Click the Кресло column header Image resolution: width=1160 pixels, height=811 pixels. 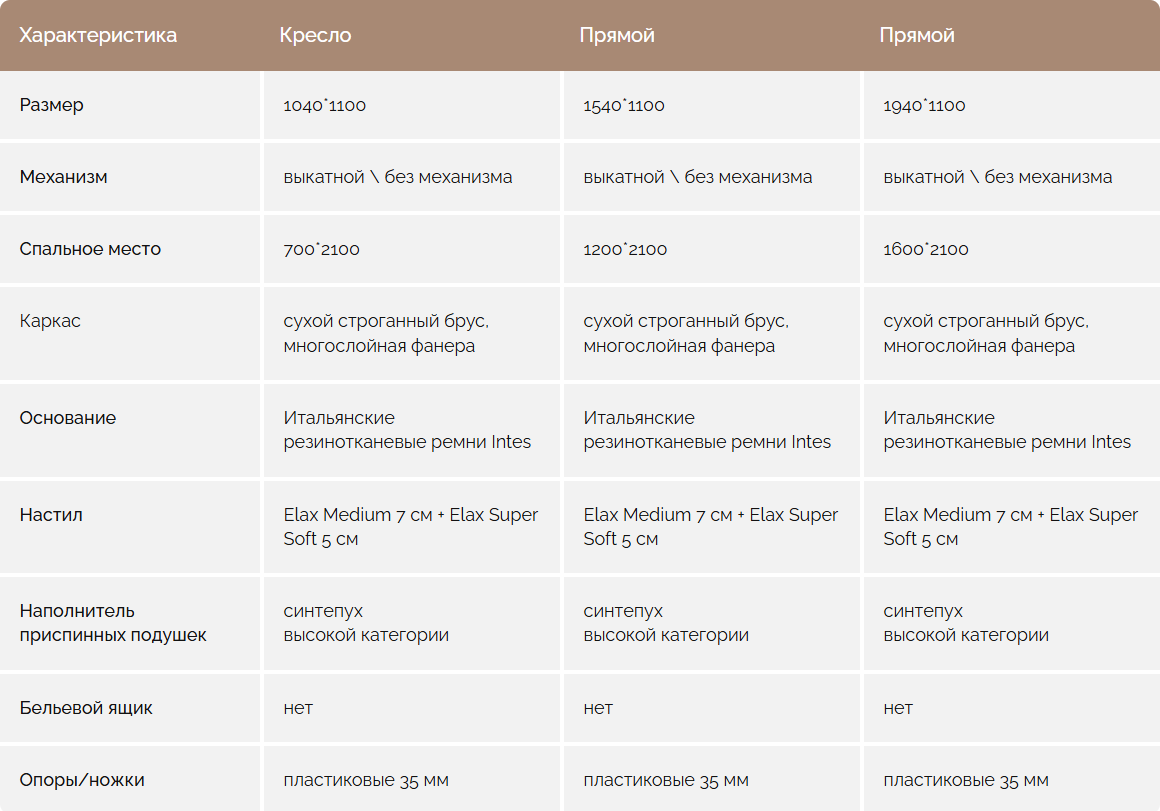pyautogui.click(x=315, y=36)
